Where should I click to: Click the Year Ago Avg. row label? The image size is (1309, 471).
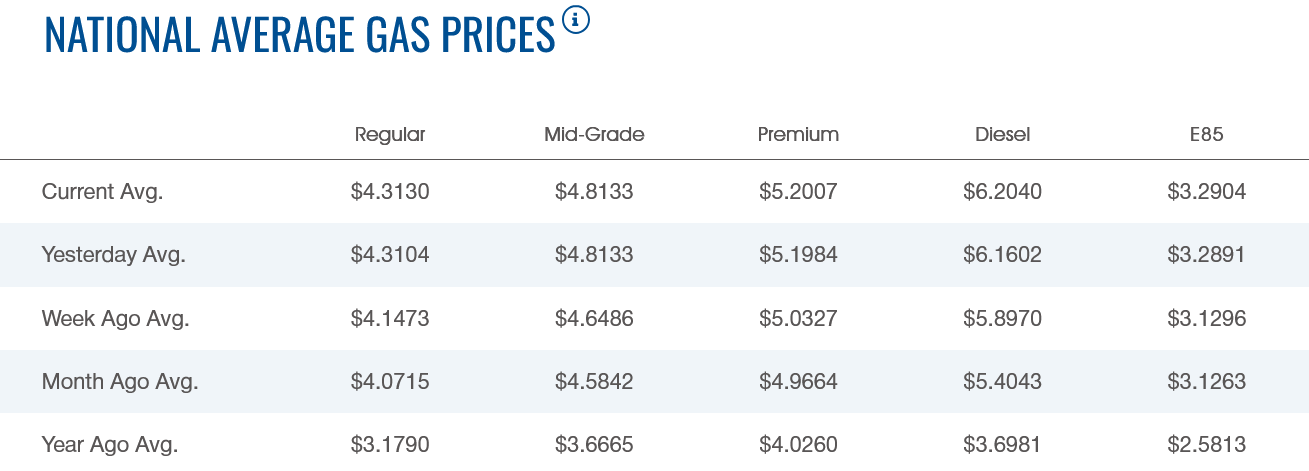coord(110,445)
